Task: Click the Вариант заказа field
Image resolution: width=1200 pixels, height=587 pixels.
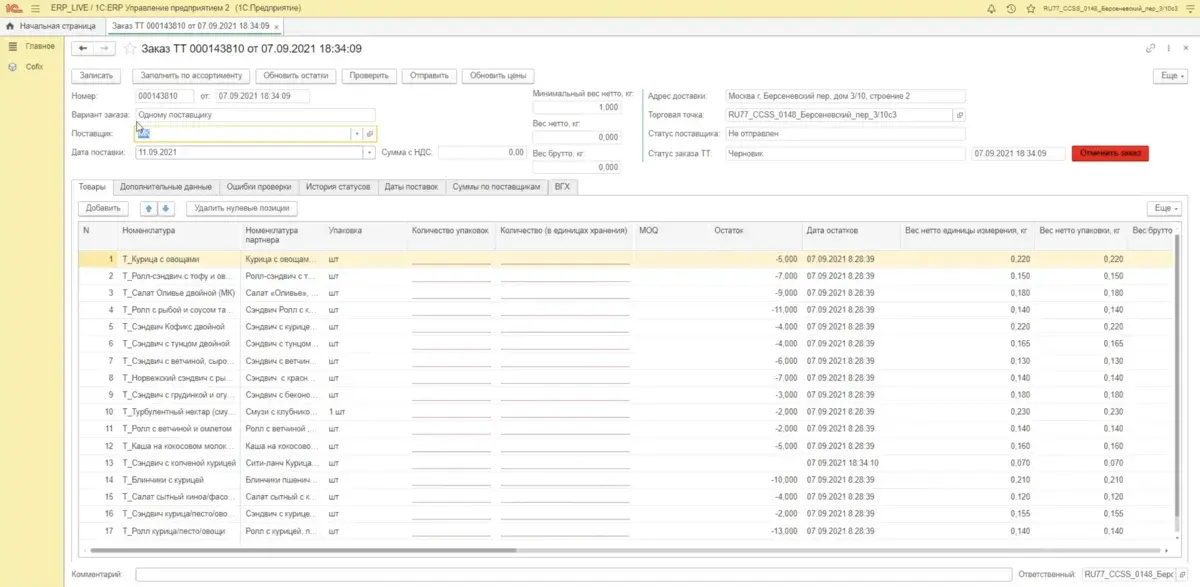Action: pos(255,115)
